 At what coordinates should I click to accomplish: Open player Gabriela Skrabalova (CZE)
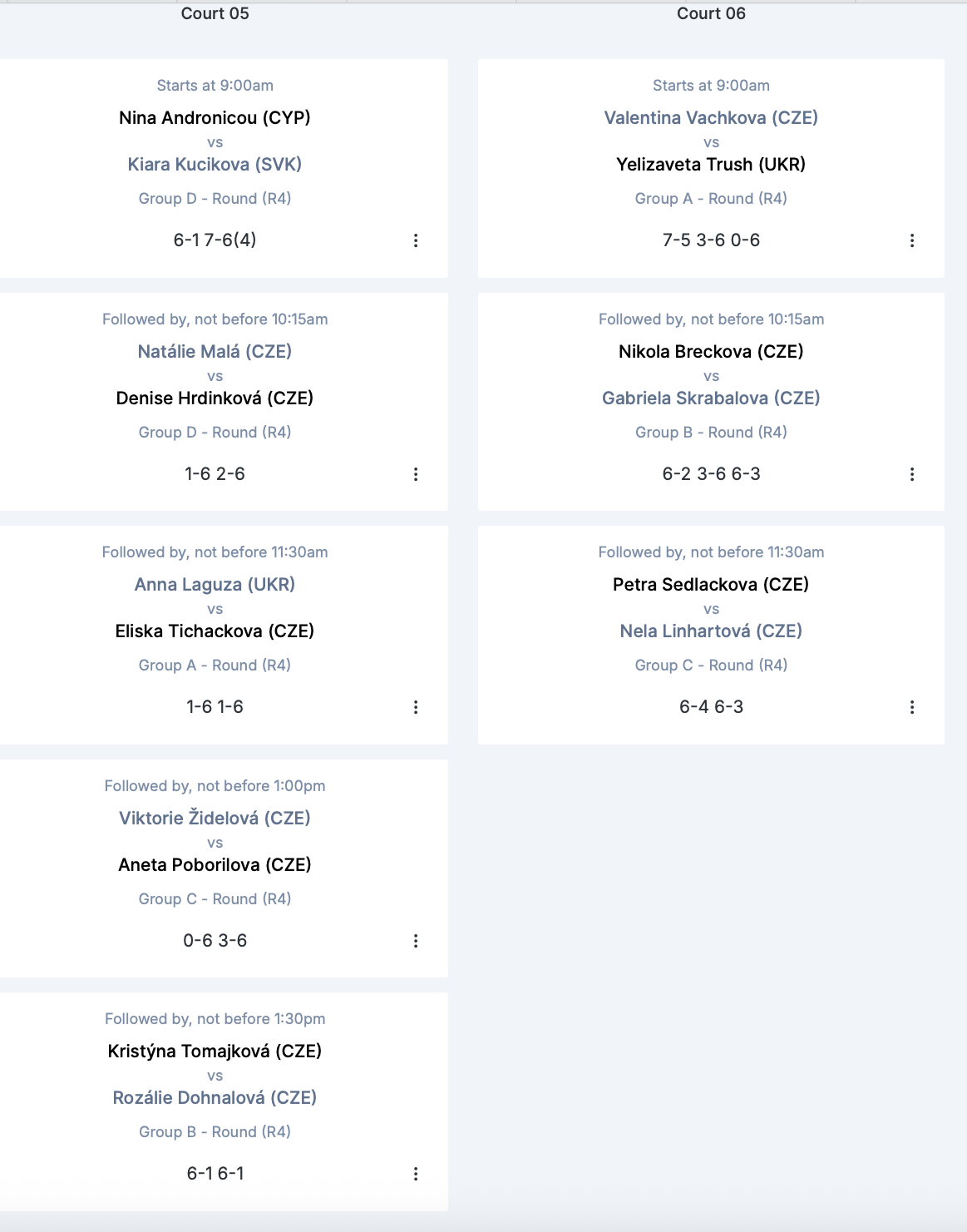711,398
